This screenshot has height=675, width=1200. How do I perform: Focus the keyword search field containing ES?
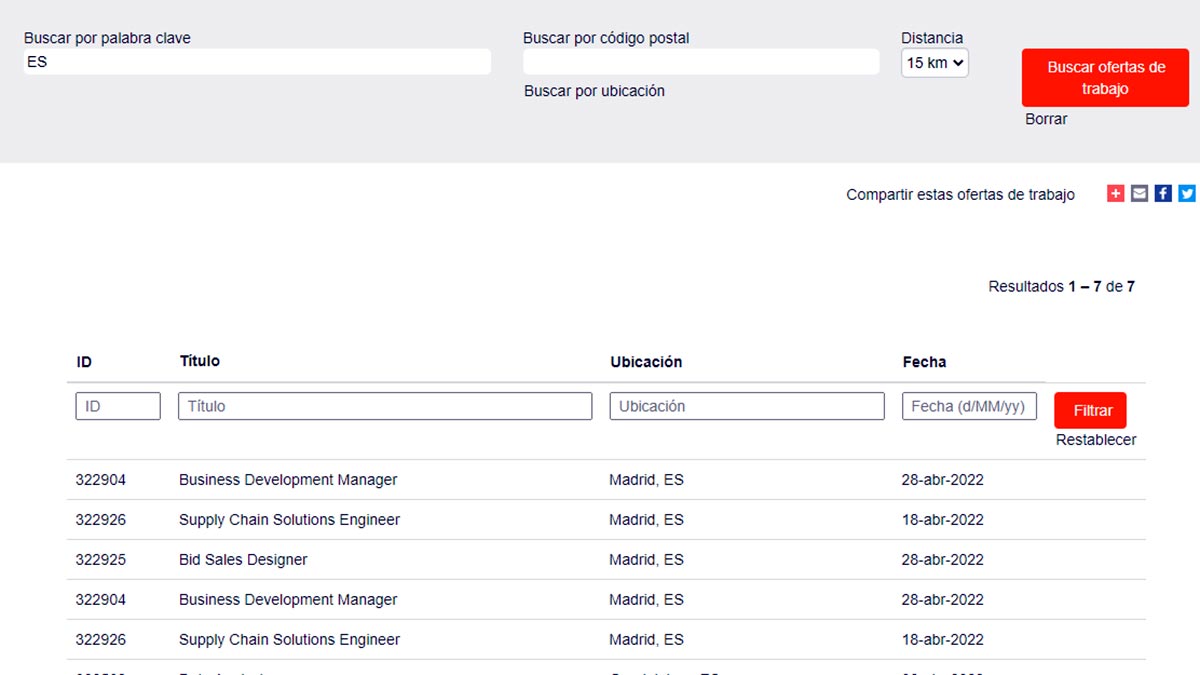[257, 62]
